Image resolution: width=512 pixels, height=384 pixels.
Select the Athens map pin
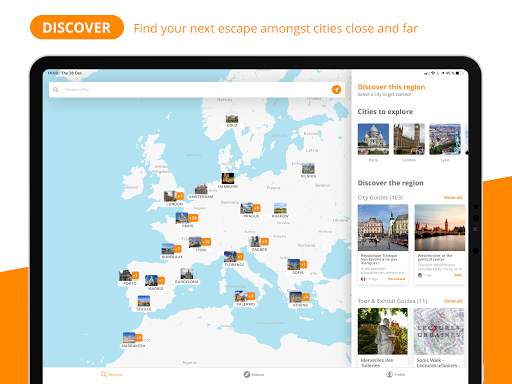[x=299, y=299]
